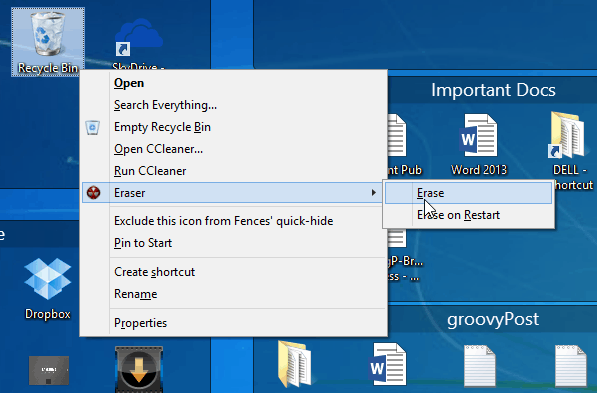
Task: Choose Rename from the context menu
Action: coord(234,294)
